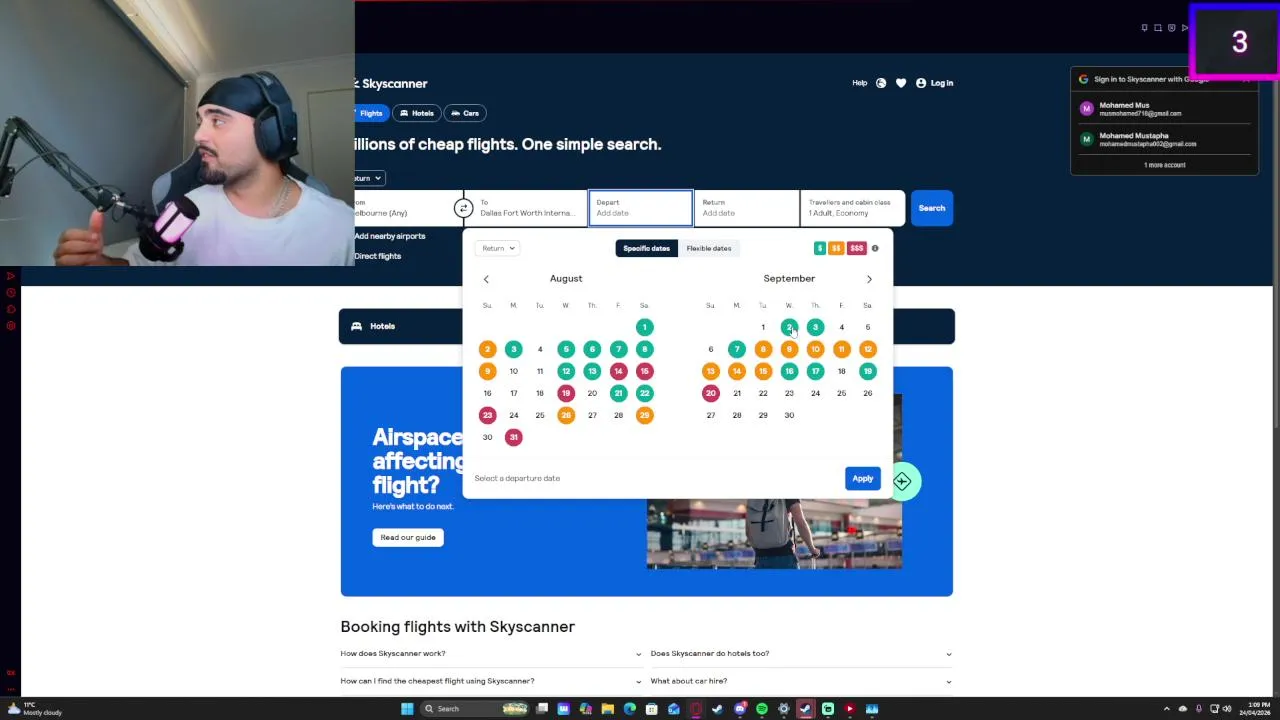Open Windows Start menu
The image size is (1280, 720).
click(407, 709)
